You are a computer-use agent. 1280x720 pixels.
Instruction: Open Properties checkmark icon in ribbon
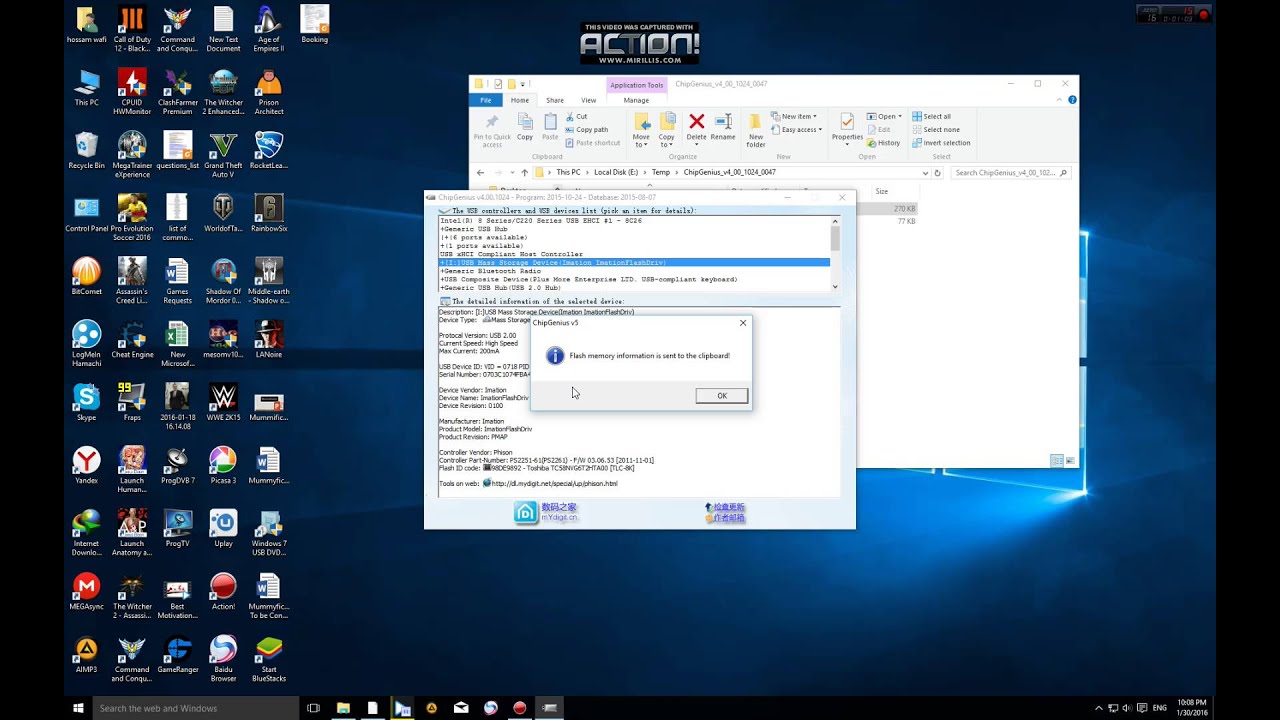pyautogui.click(x=847, y=123)
